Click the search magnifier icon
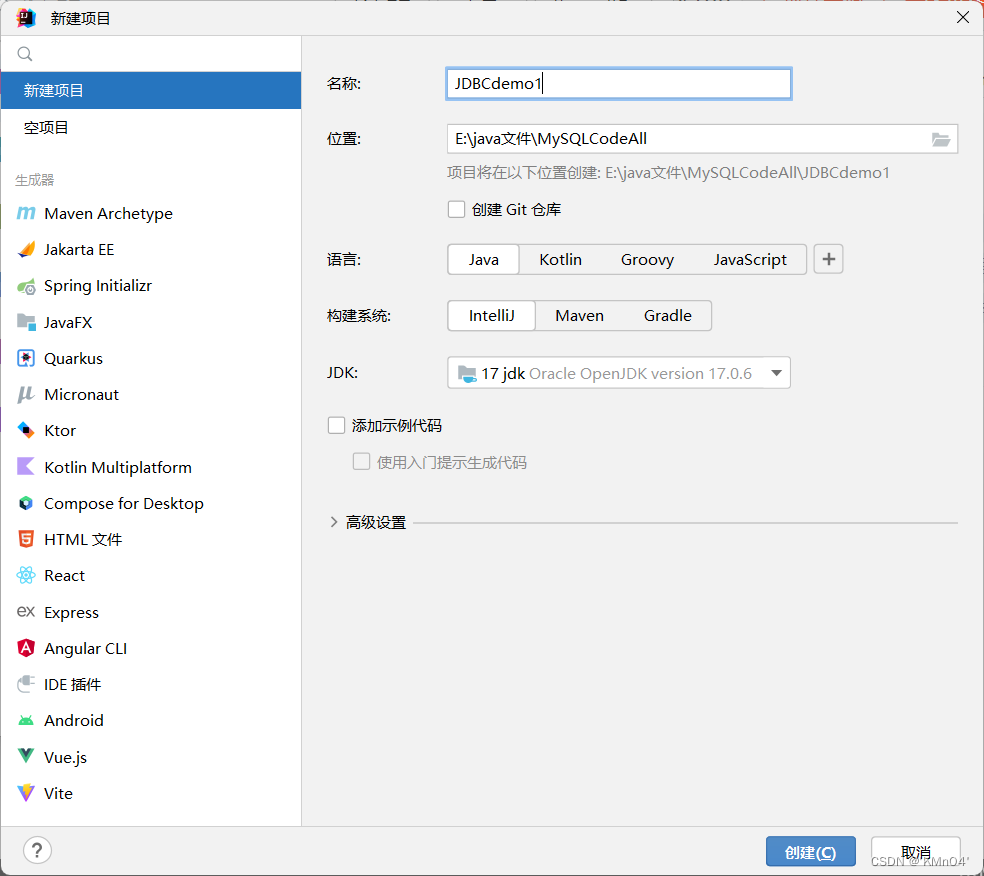984x876 pixels. [24, 54]
